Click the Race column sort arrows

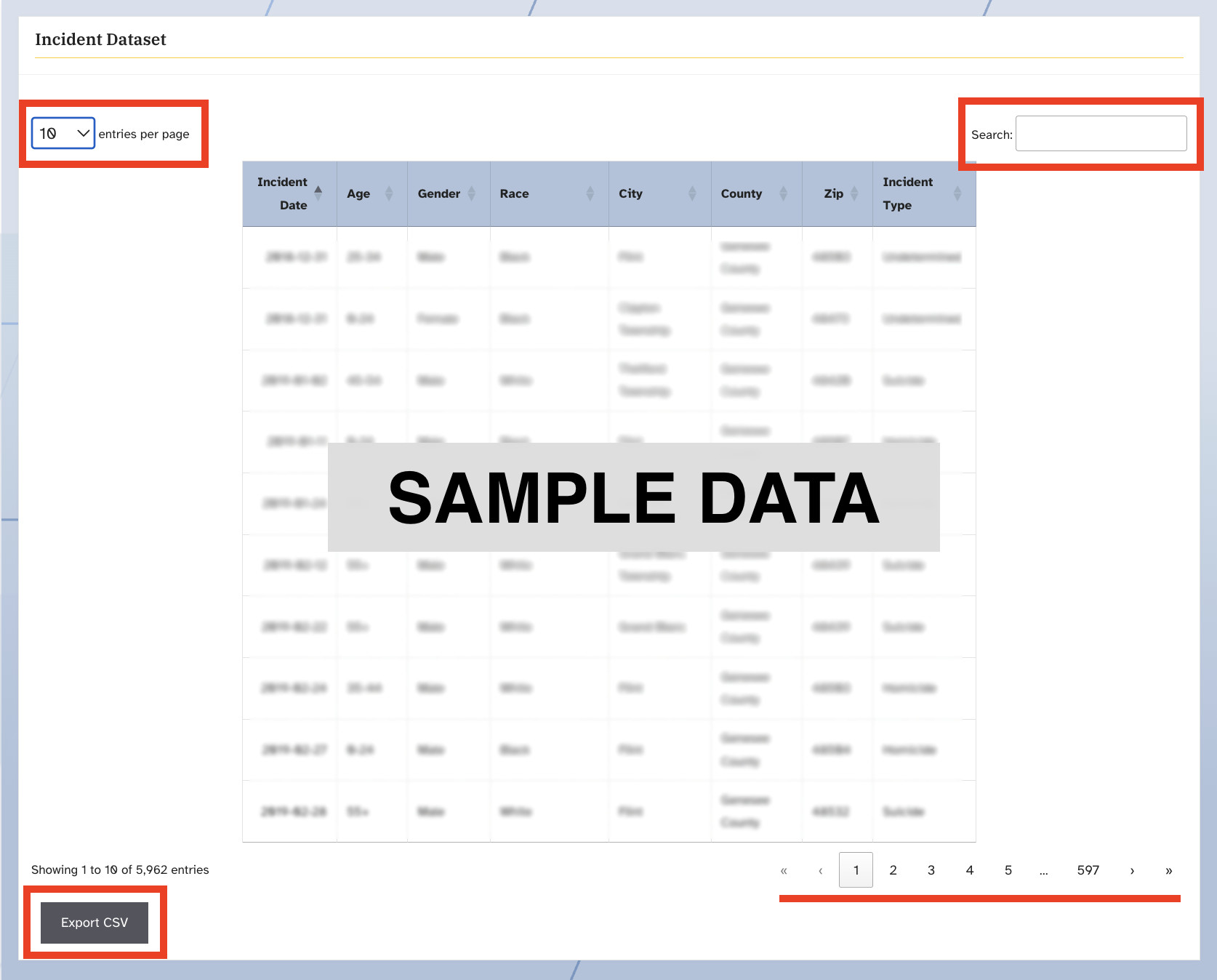point(590,193)
